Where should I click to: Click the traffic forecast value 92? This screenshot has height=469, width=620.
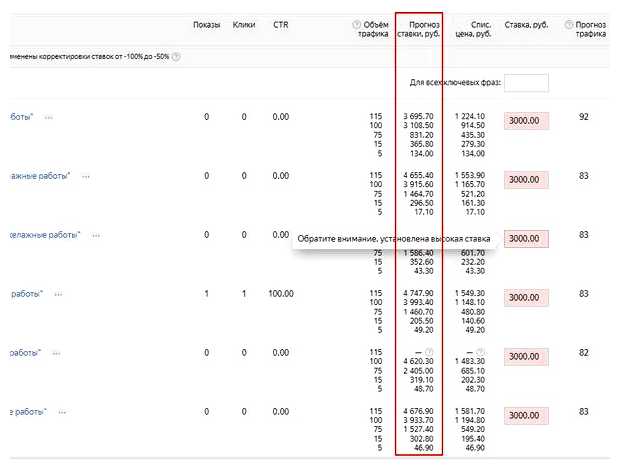point(584,117)
